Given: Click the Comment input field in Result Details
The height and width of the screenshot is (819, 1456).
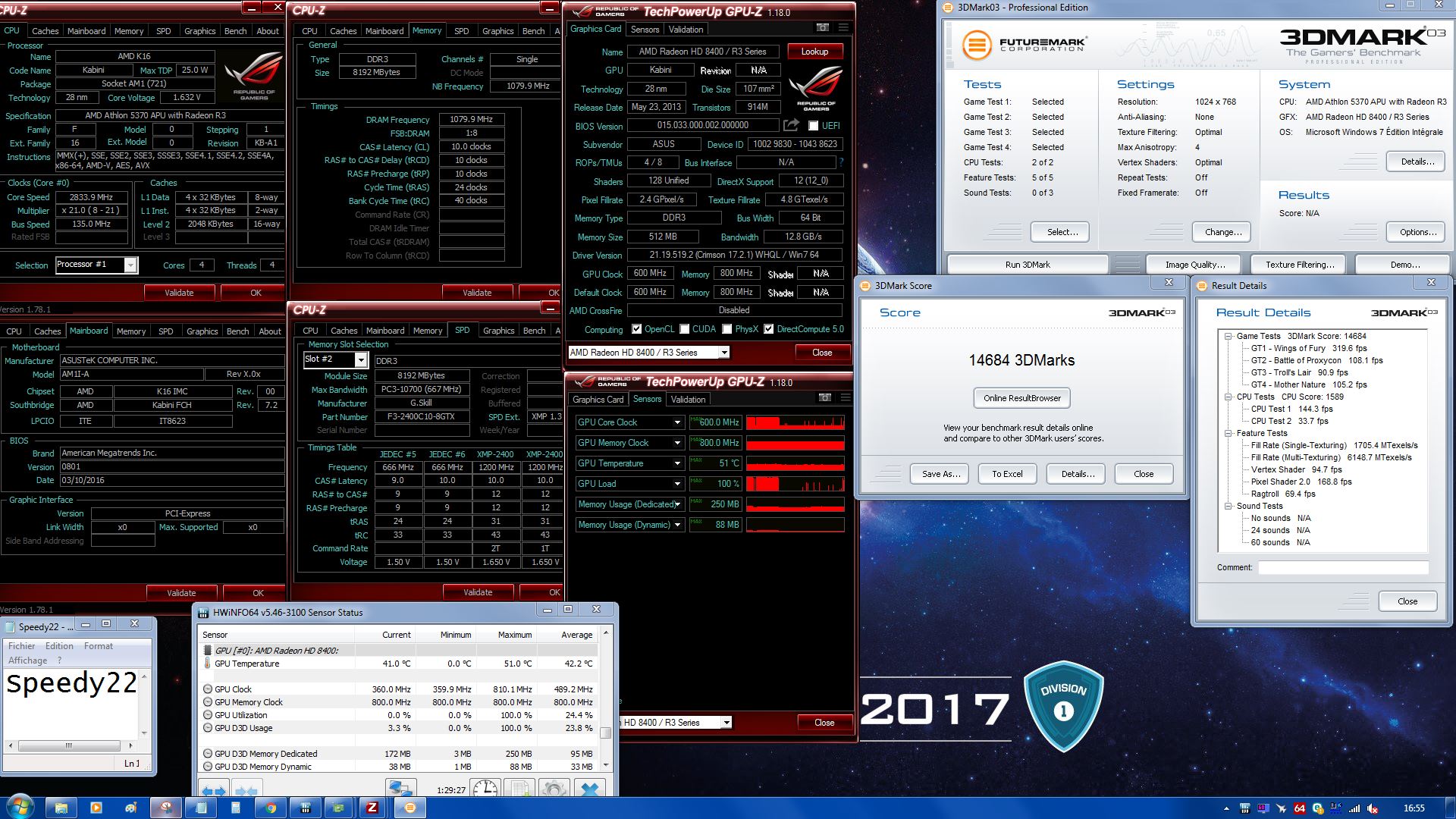Looking at the screenshot, I should click(x=1343, y=567).
